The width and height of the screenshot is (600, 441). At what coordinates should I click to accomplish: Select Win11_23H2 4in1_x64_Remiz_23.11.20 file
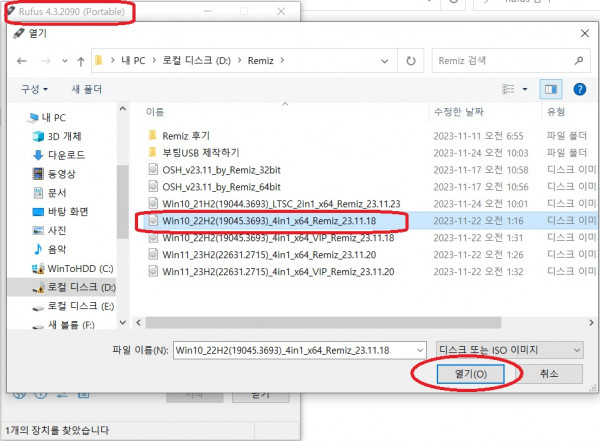269,255
